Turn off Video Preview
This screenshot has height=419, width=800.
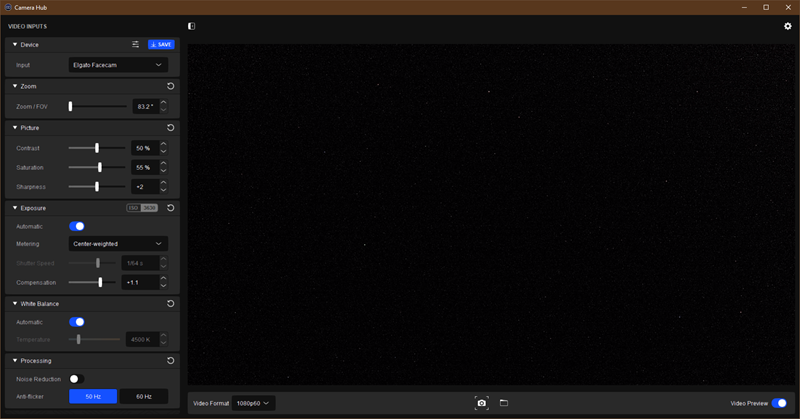[x=779, y=403]
